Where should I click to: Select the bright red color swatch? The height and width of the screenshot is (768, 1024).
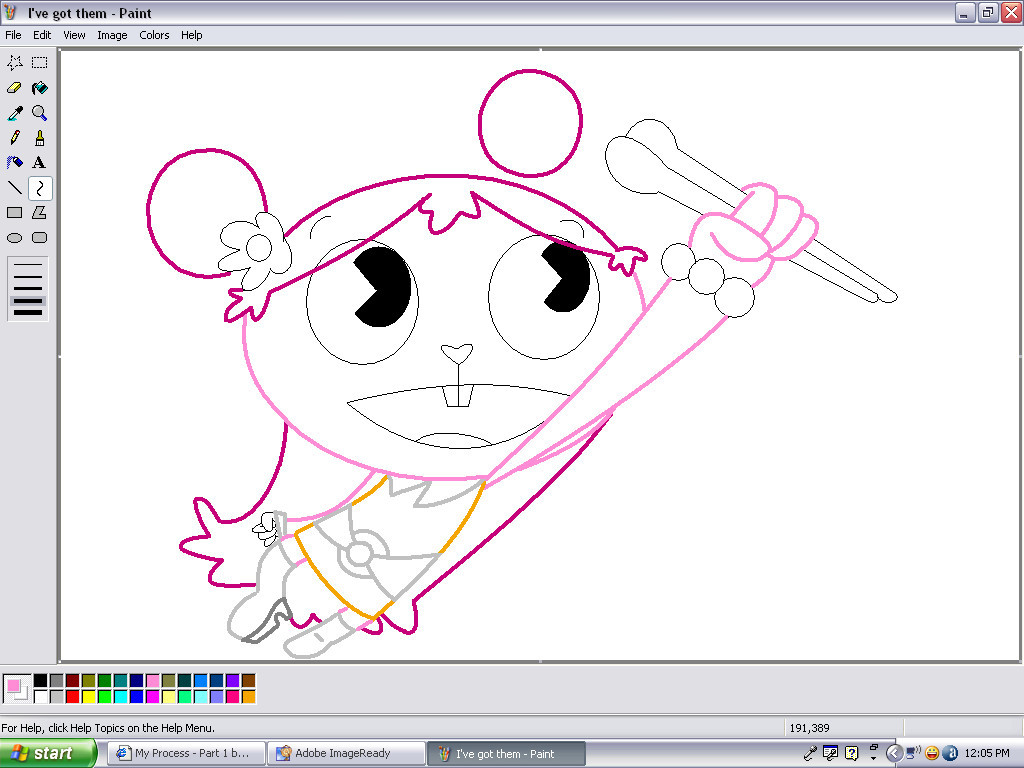[x=72, y=697]
